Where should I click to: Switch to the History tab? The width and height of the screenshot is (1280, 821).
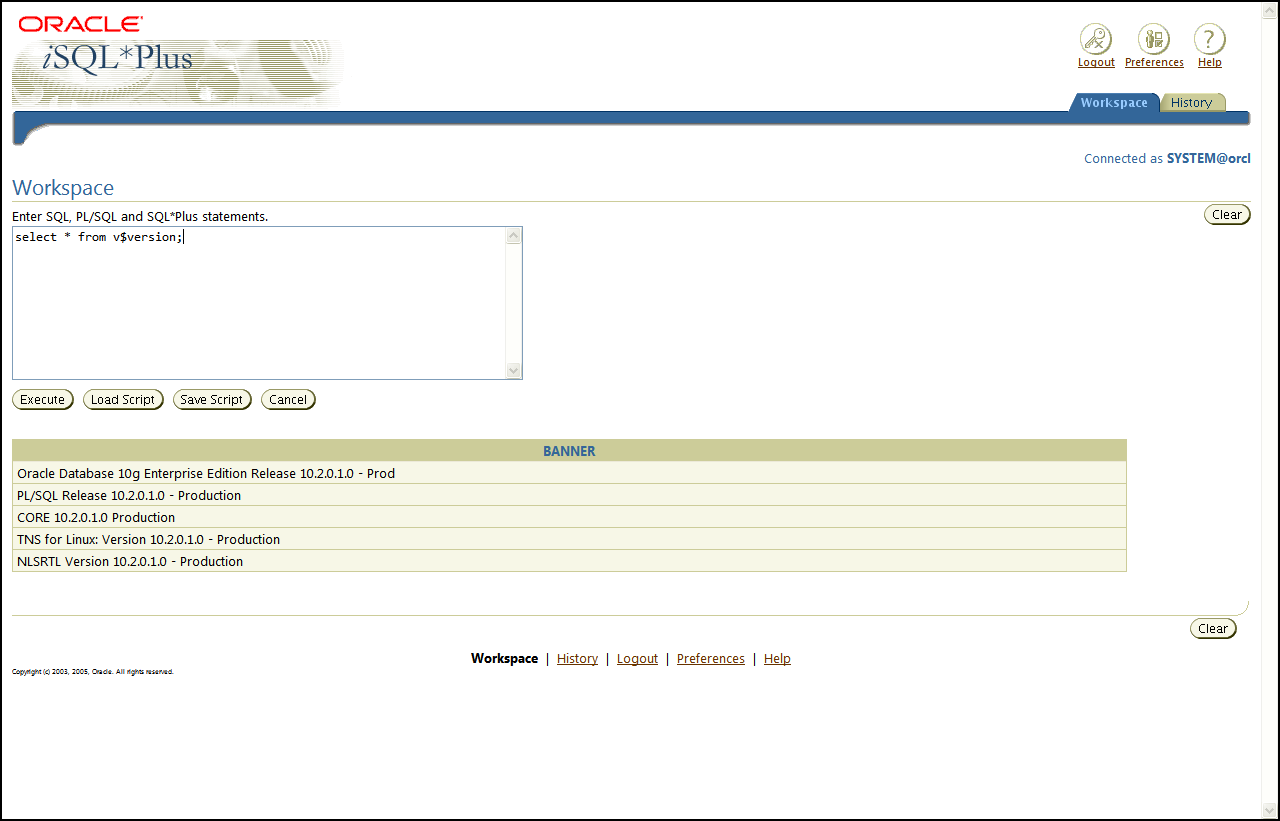pos(1192,102)
